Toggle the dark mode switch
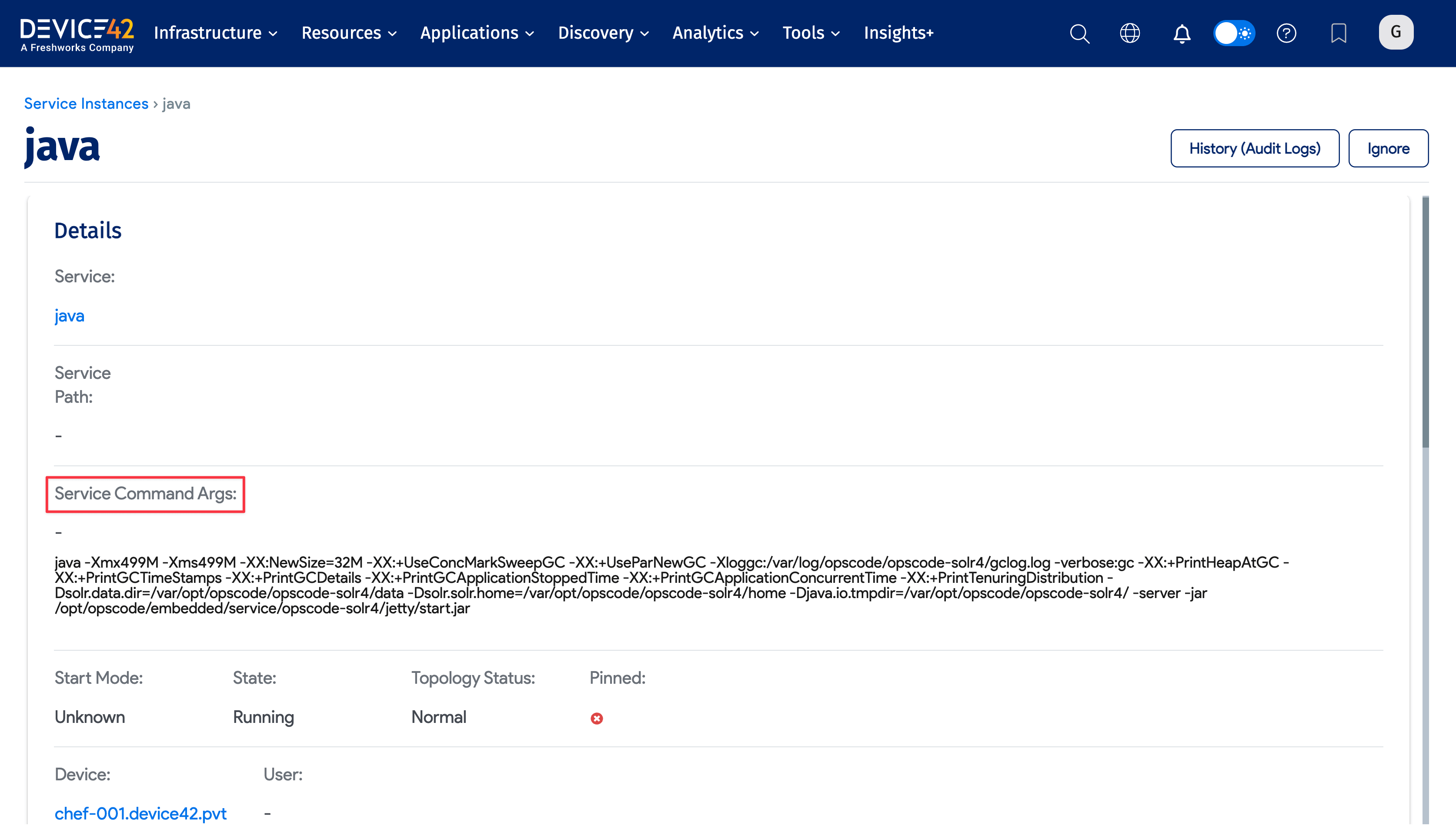The height and width of the screenshot is (836, 1456). [1234, 33]
